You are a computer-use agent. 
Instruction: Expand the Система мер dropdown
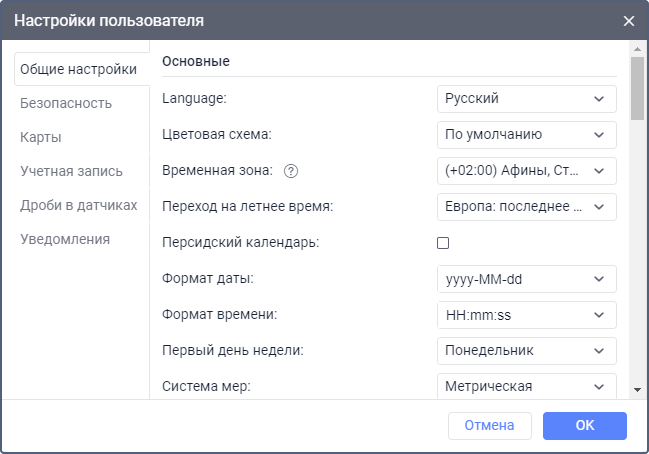click(527, 386)
